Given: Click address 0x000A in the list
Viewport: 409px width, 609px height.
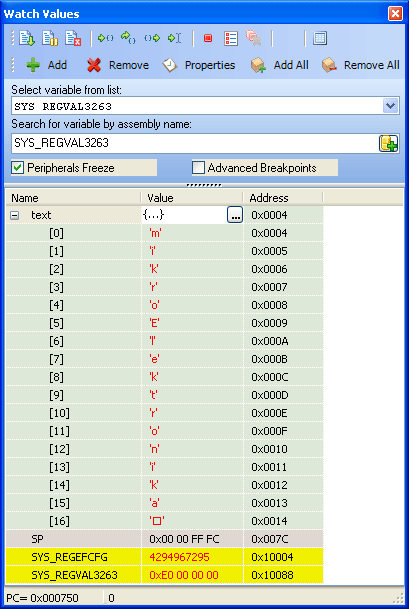Looking at the screenshot, I should click(270, 341).
